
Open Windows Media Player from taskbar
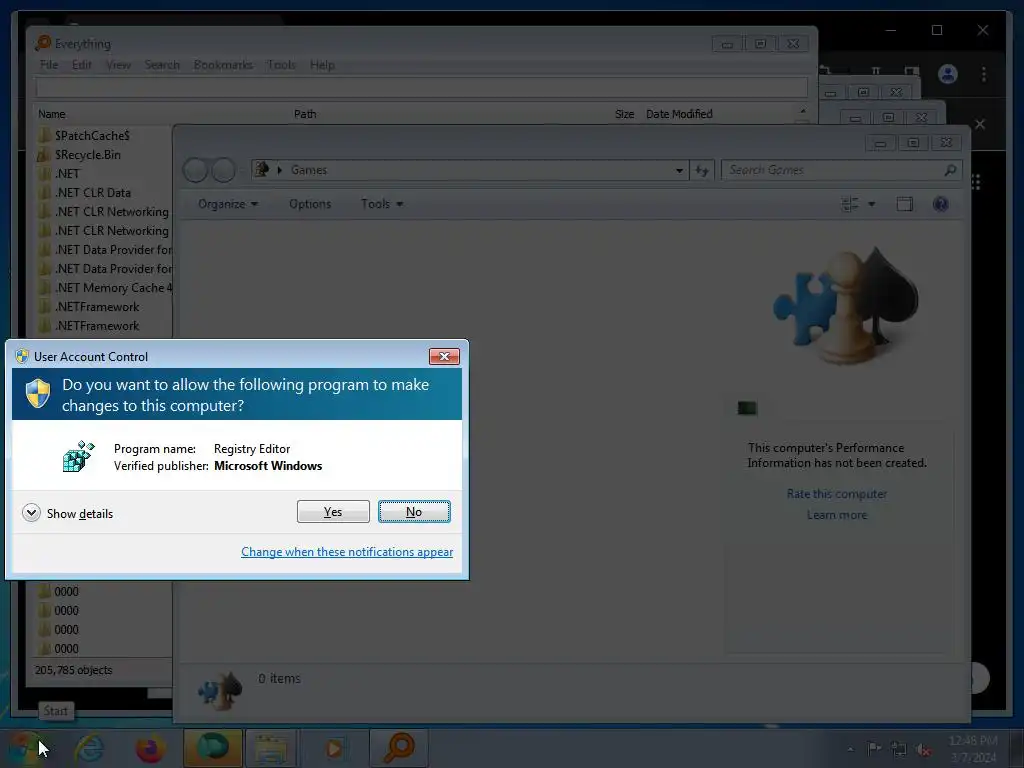334,748
